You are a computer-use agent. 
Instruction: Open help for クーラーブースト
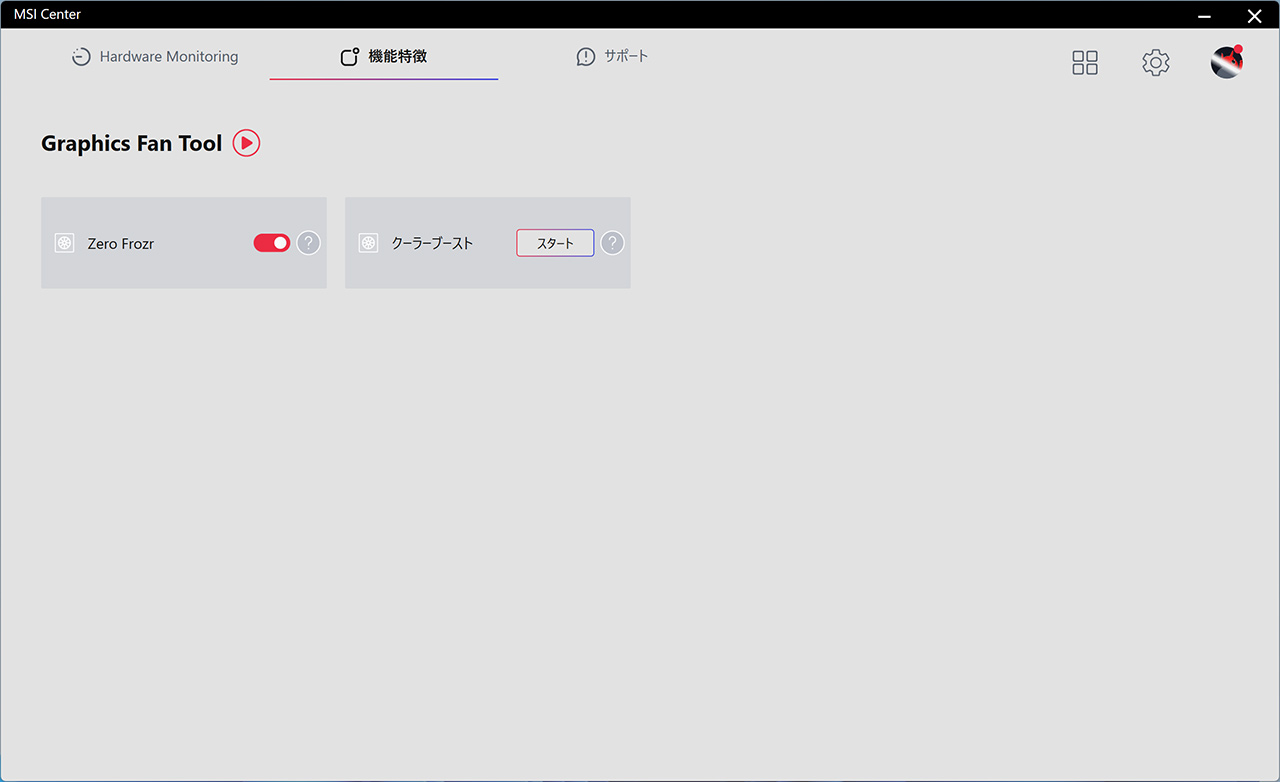[x=612, y=243]
